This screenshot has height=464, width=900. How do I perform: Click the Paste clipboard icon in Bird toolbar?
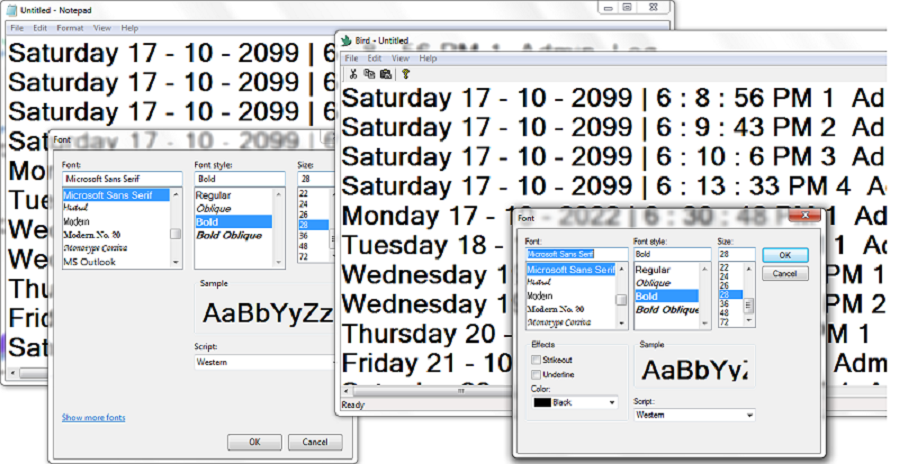[386, 74]
